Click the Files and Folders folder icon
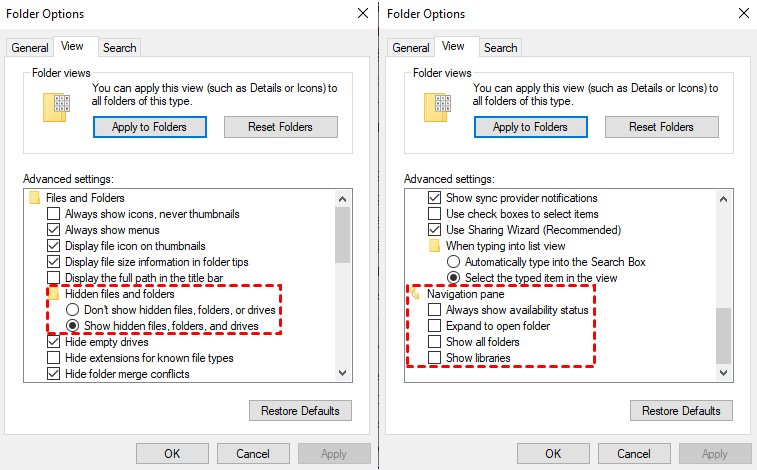This screenshot has height=470, width=757. 37,198
